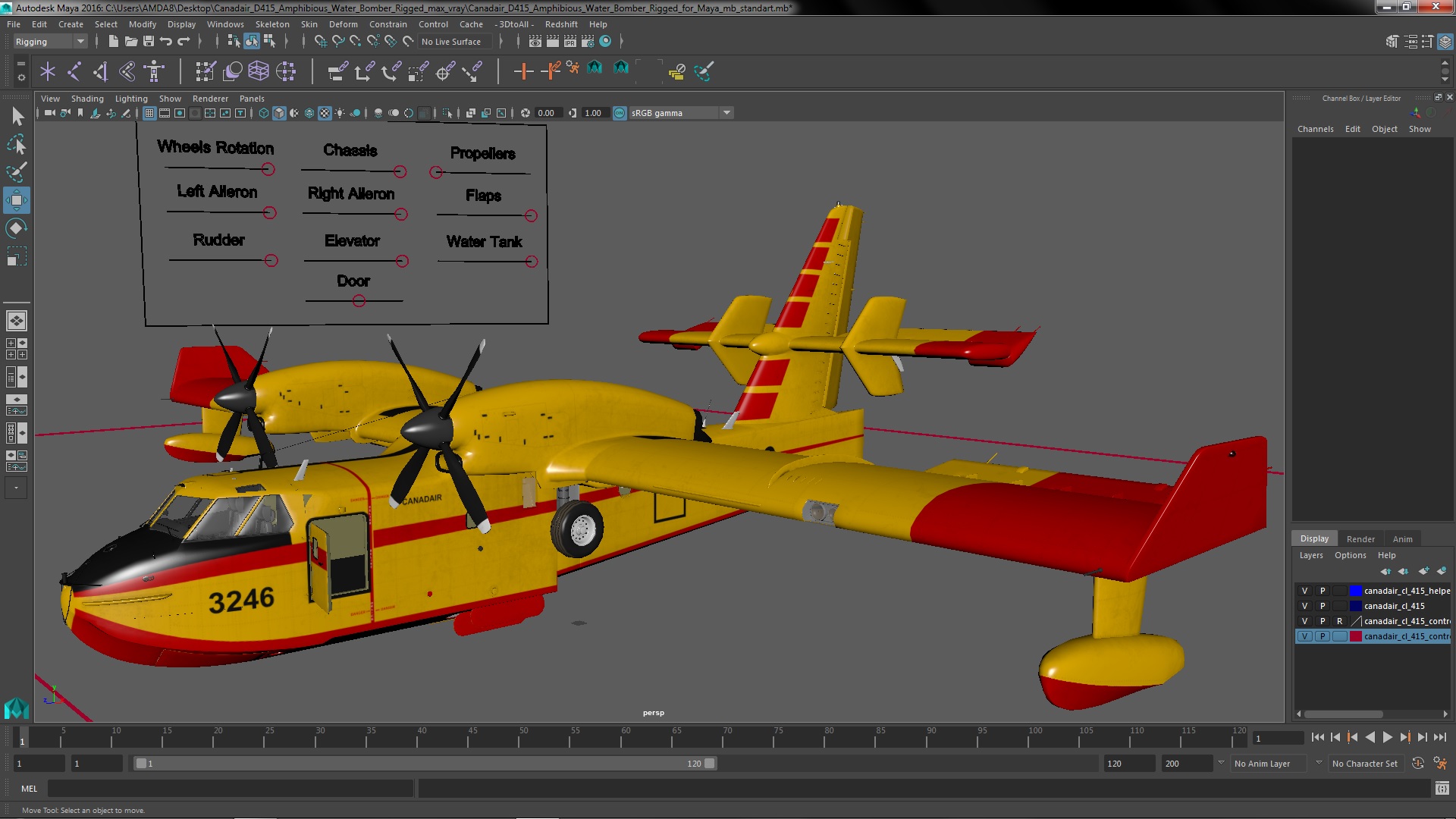
Task: Open IPR render icon
Action: point(570,41)
